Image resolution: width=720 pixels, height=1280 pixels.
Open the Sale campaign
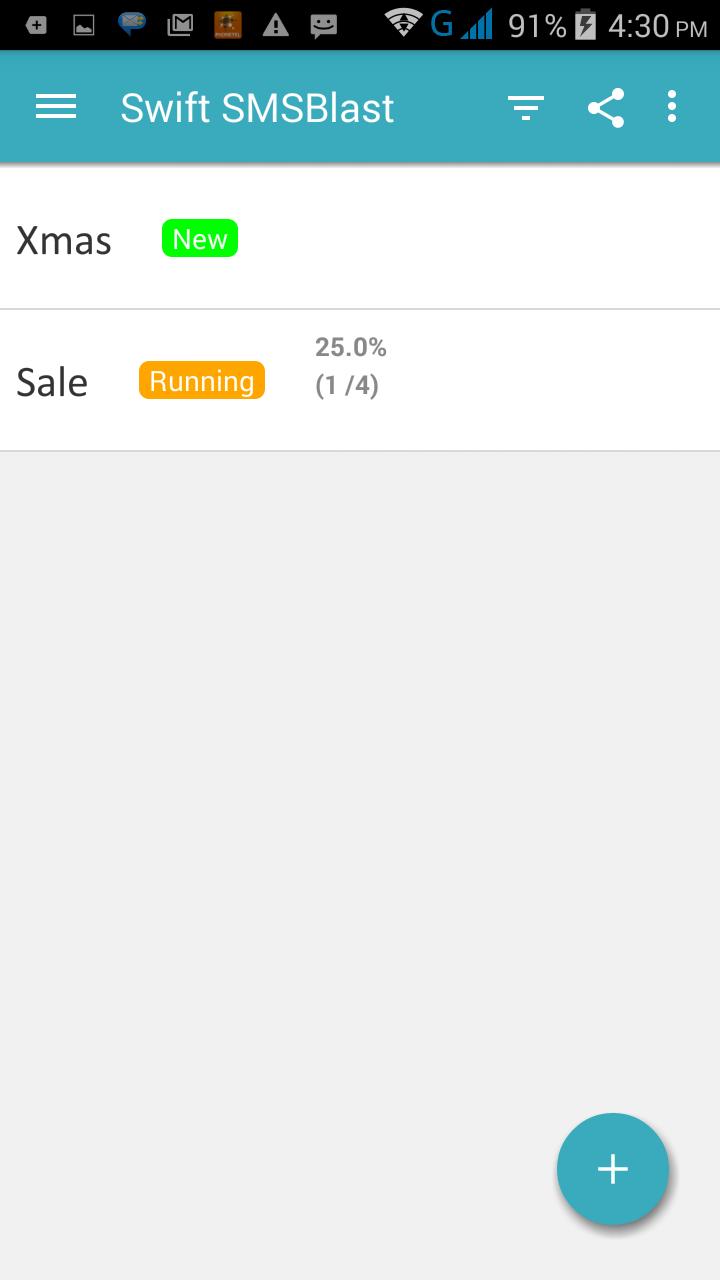(x=52, y=382)
